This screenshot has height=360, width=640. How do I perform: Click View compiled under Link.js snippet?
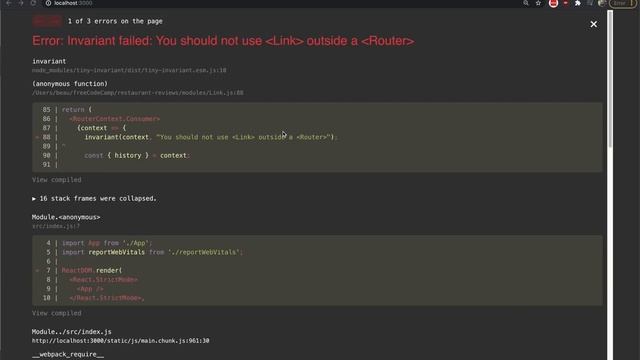[x=57, y=180]
